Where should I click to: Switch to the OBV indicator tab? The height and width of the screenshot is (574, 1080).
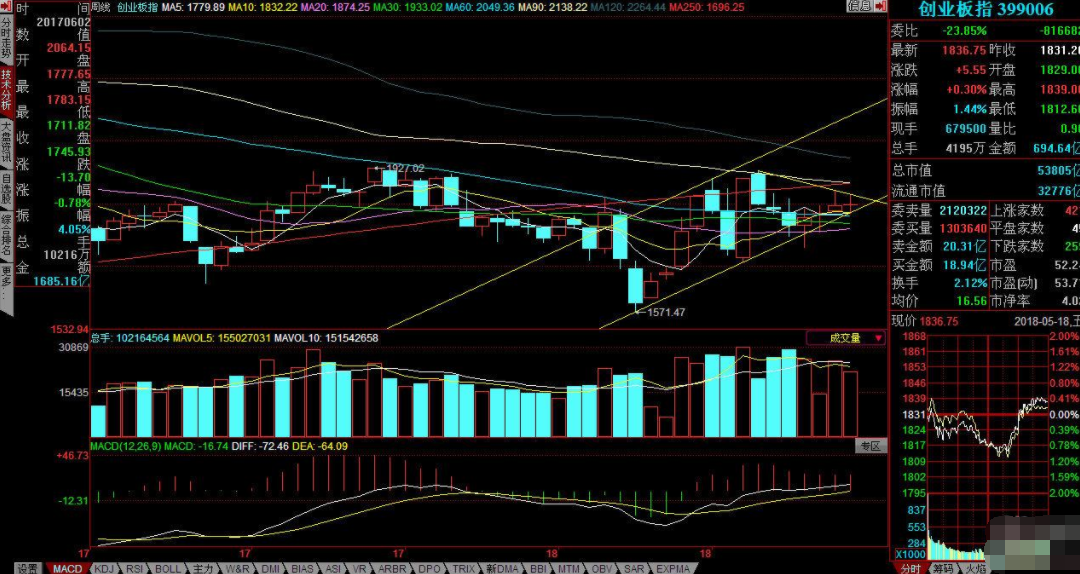pos(602,568)
